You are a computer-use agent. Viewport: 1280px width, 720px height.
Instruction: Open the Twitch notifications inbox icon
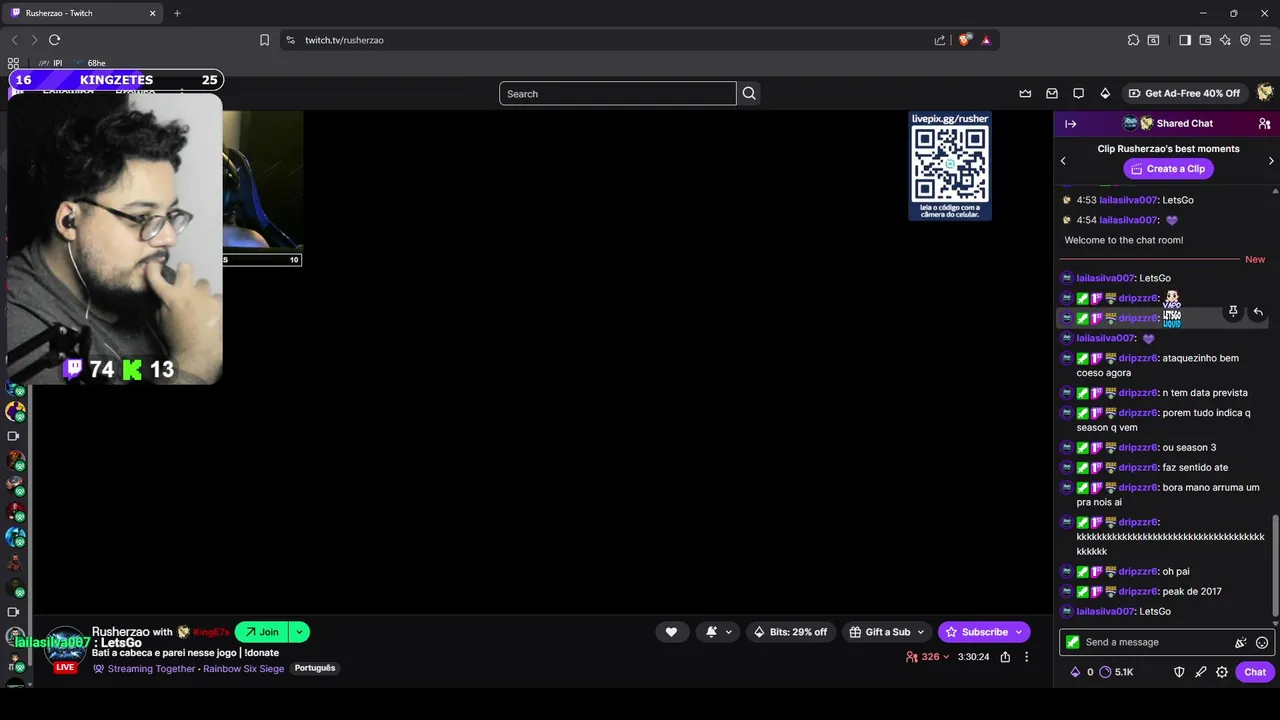click(x=1052, y=93)
